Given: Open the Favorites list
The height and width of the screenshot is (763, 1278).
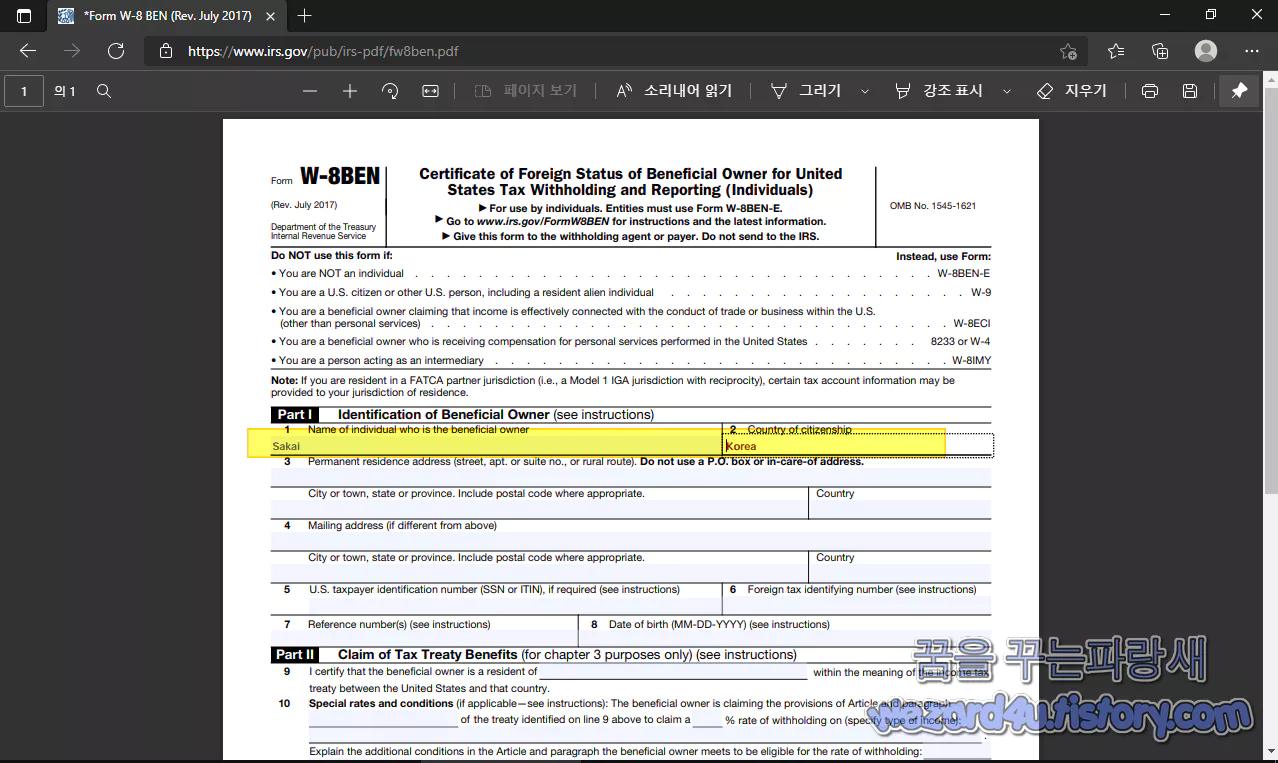Looking at the screenshot, I should (x=1115, y=51).
